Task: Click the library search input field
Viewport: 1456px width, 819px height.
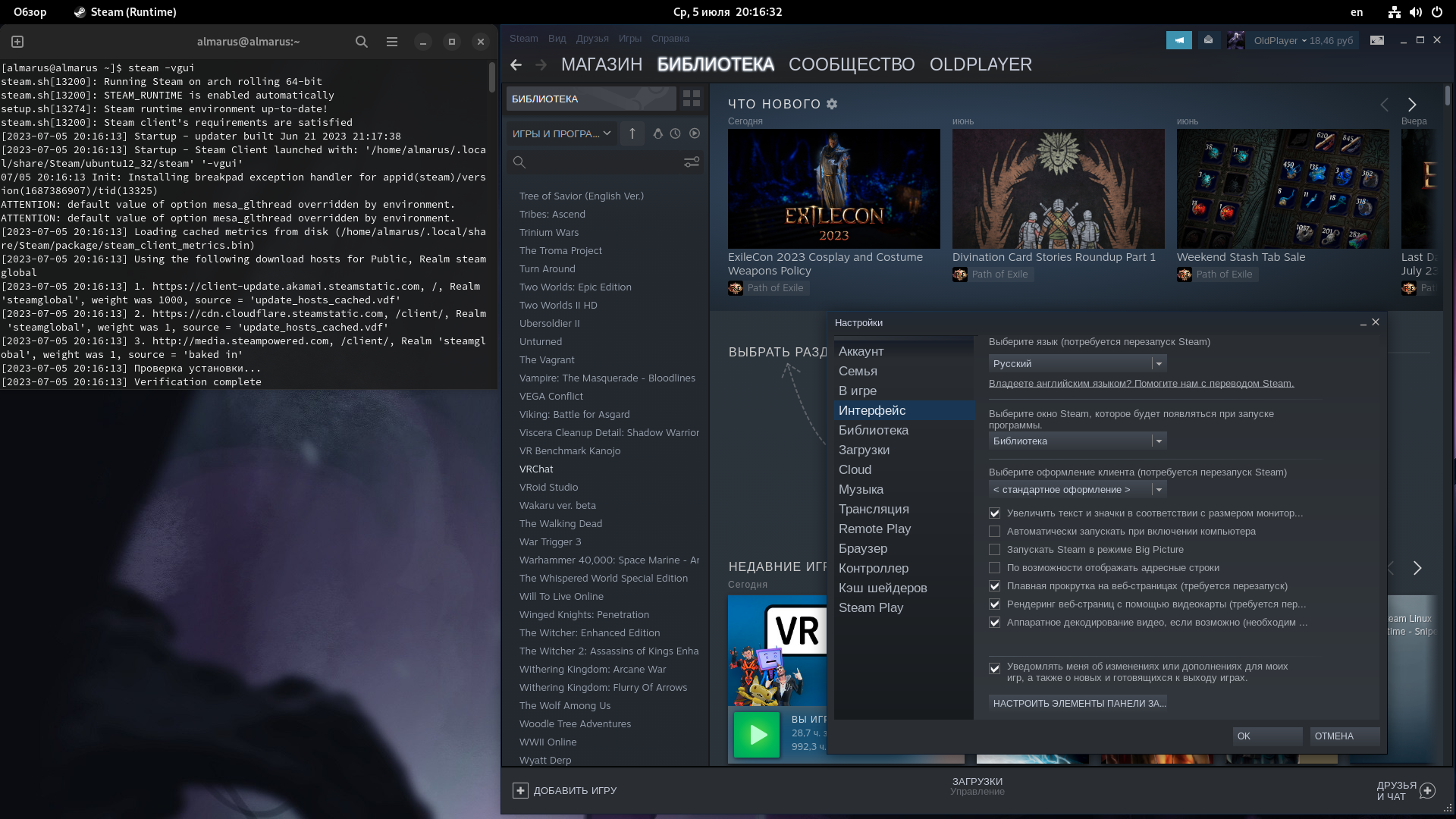Action: point(604,162)
